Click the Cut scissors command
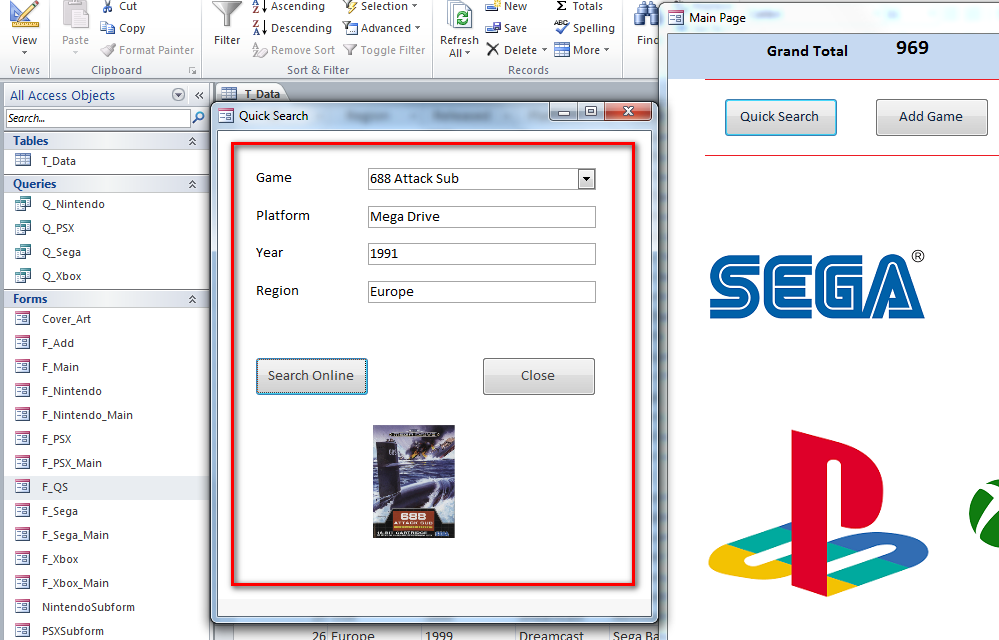This screenshot has height=640, width=999. [119, 6]
